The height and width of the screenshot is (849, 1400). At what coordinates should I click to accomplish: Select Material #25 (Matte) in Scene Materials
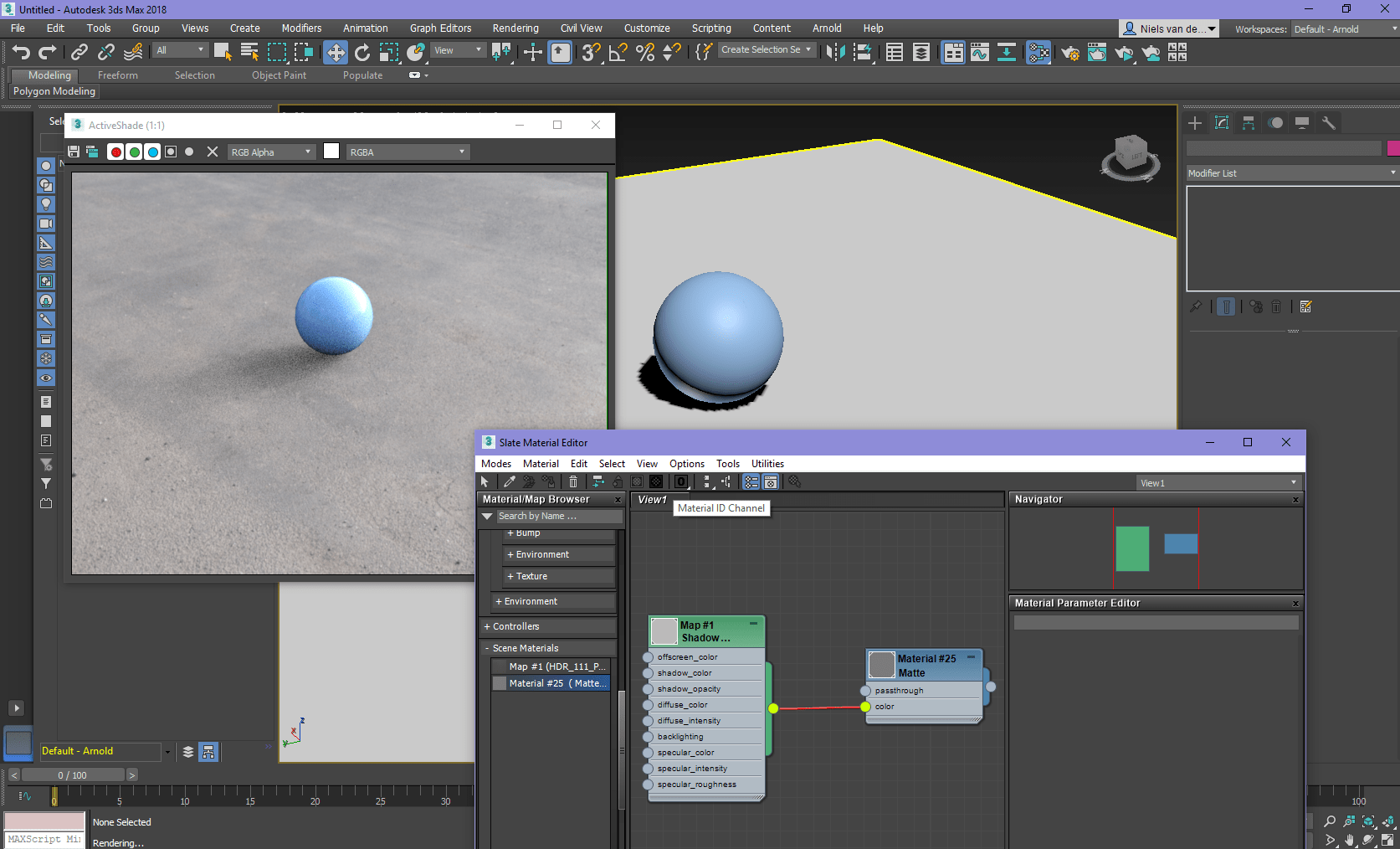551,683
